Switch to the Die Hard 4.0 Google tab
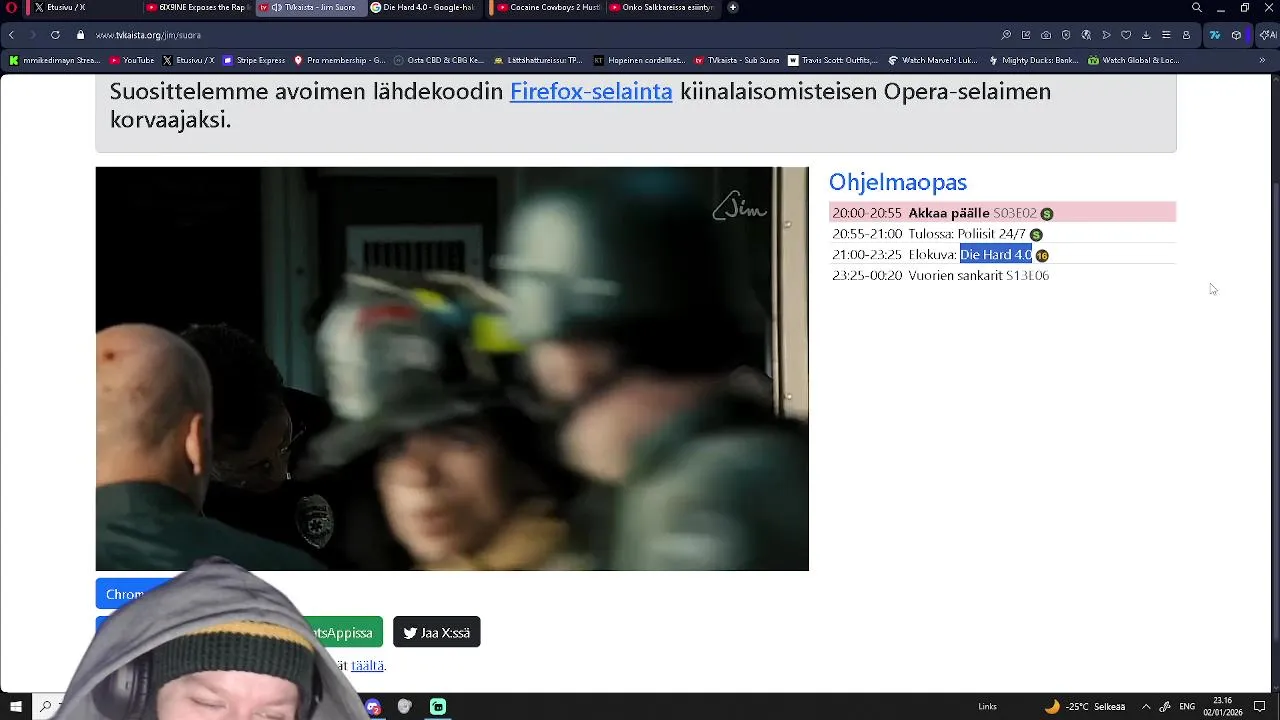This screenshot has height=720, width=1280. click(425, 7)
